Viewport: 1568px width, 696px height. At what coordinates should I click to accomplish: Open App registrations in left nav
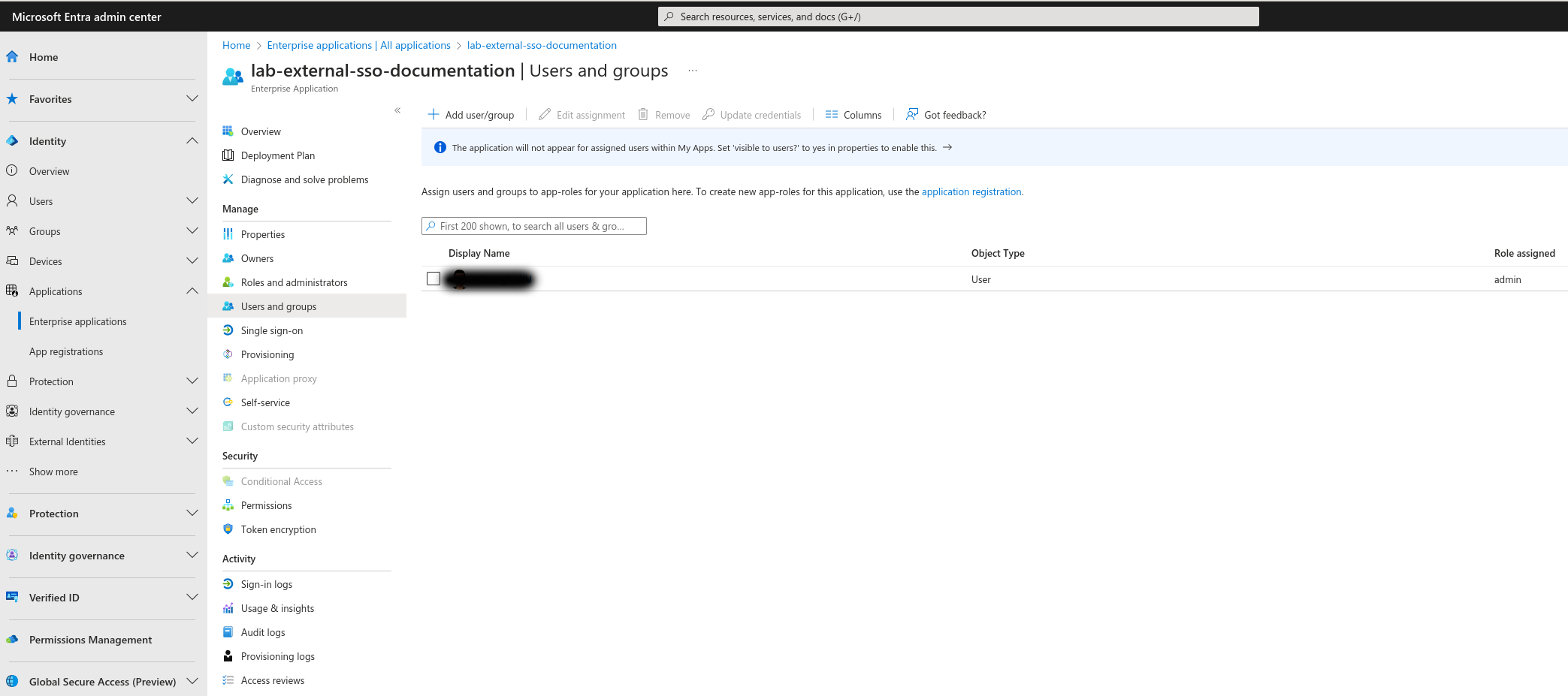point(66,351)
